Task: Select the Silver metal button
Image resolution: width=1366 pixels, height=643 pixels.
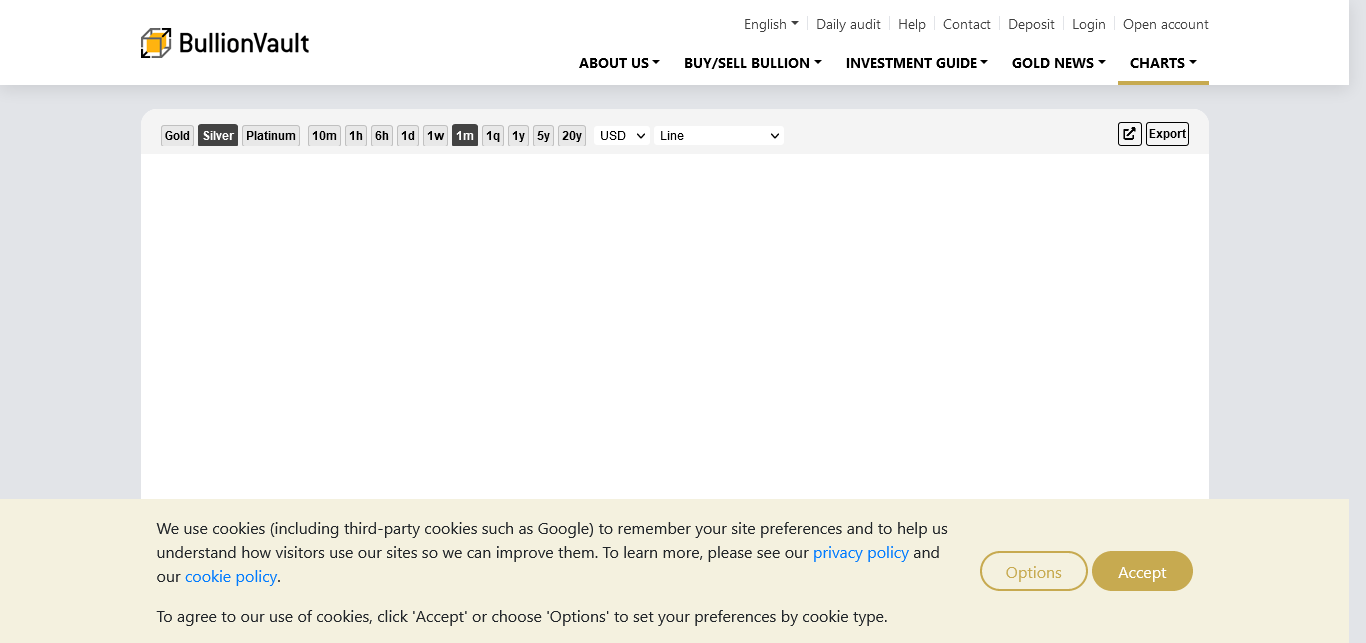Action: 218,136
